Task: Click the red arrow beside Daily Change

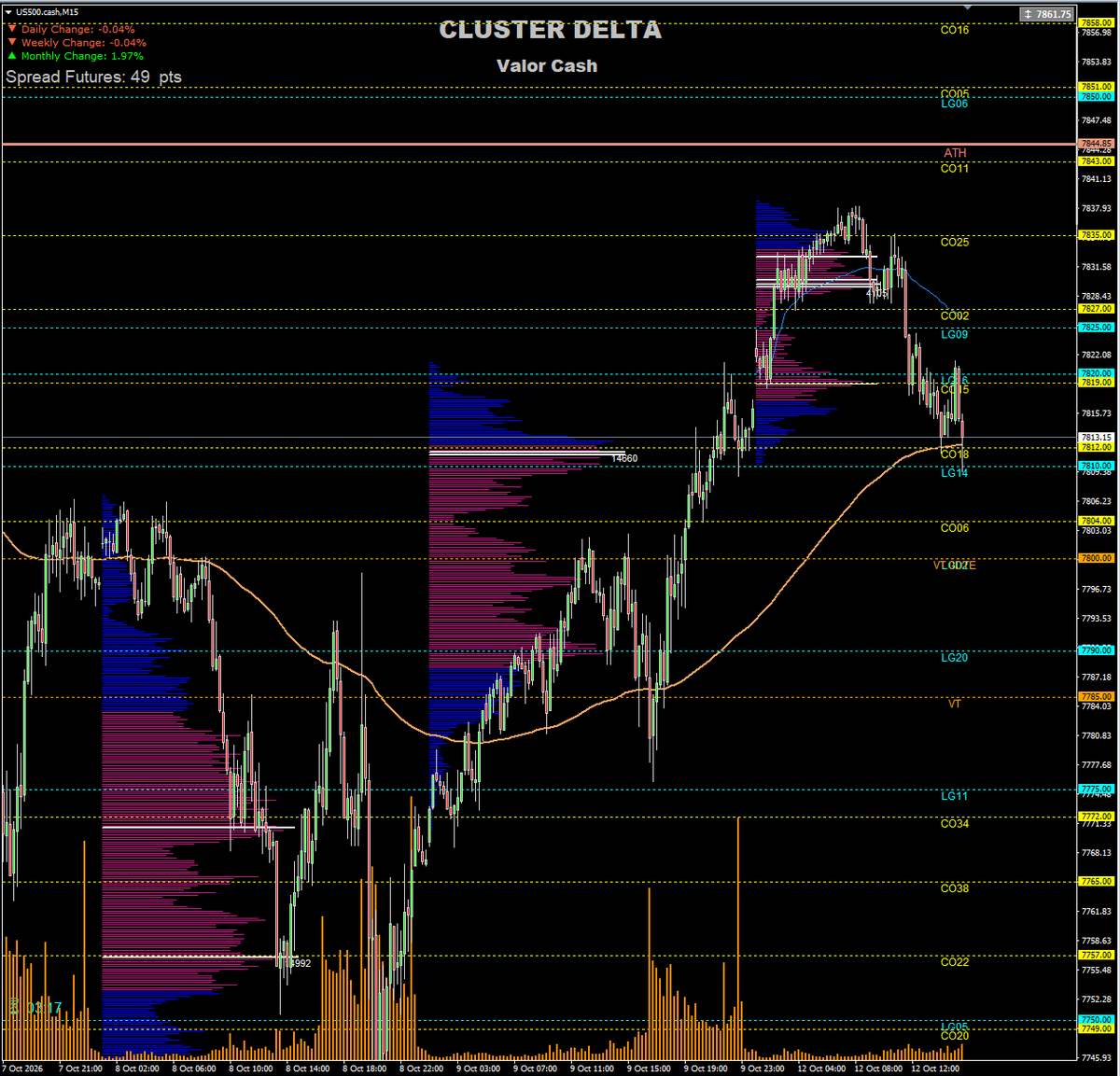Action: tap(12, 29)
